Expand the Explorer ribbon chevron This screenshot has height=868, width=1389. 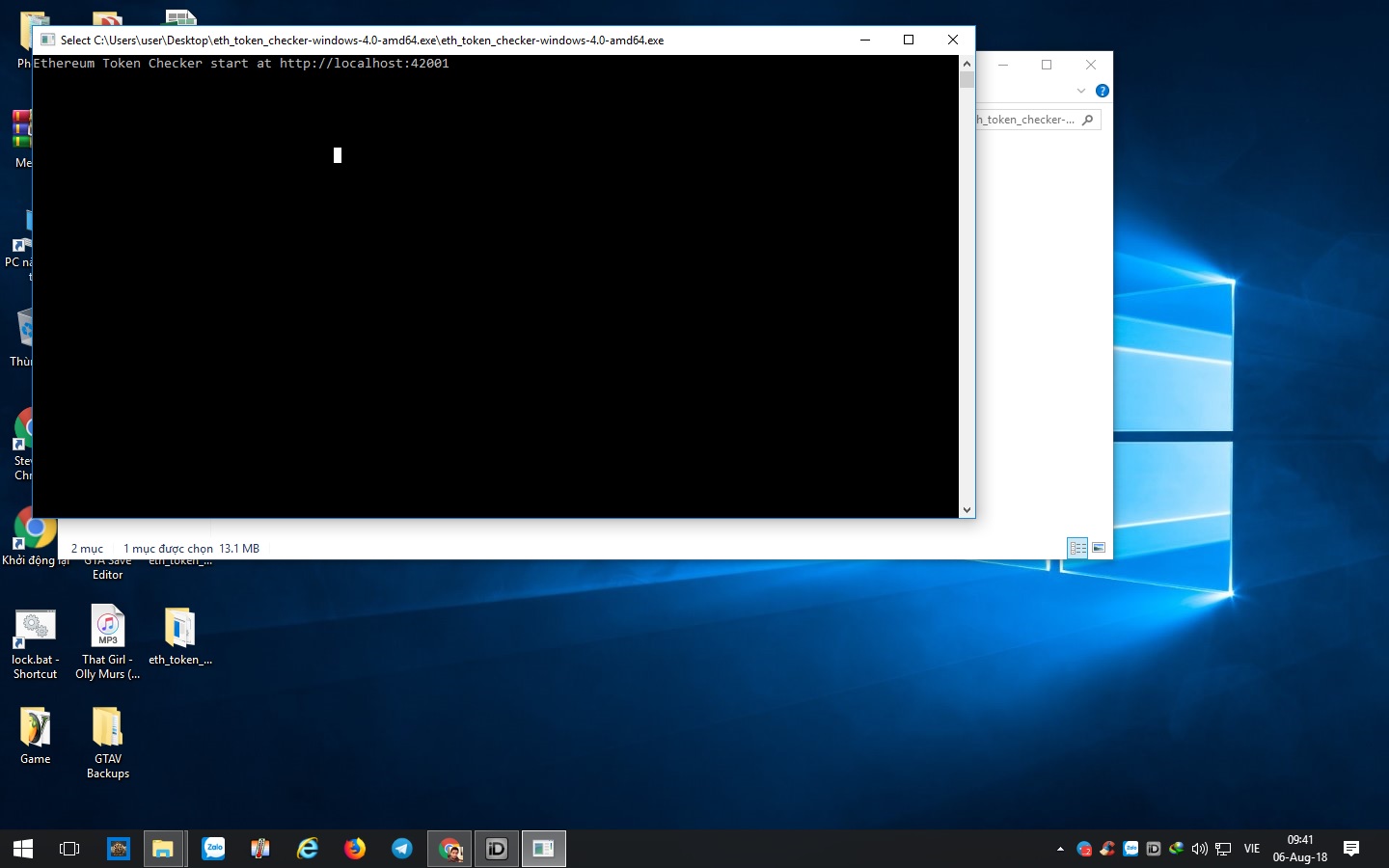coord(1081,91)
